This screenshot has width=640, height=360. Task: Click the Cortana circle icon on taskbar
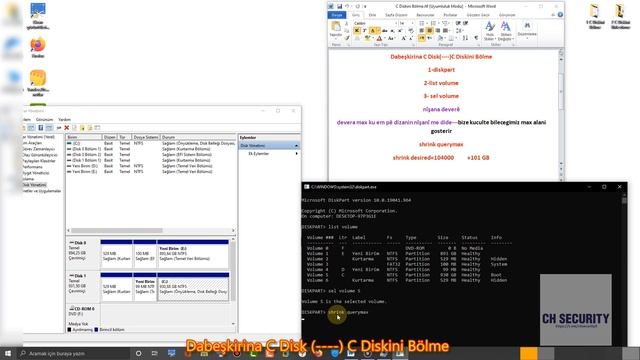pos(138,353)
